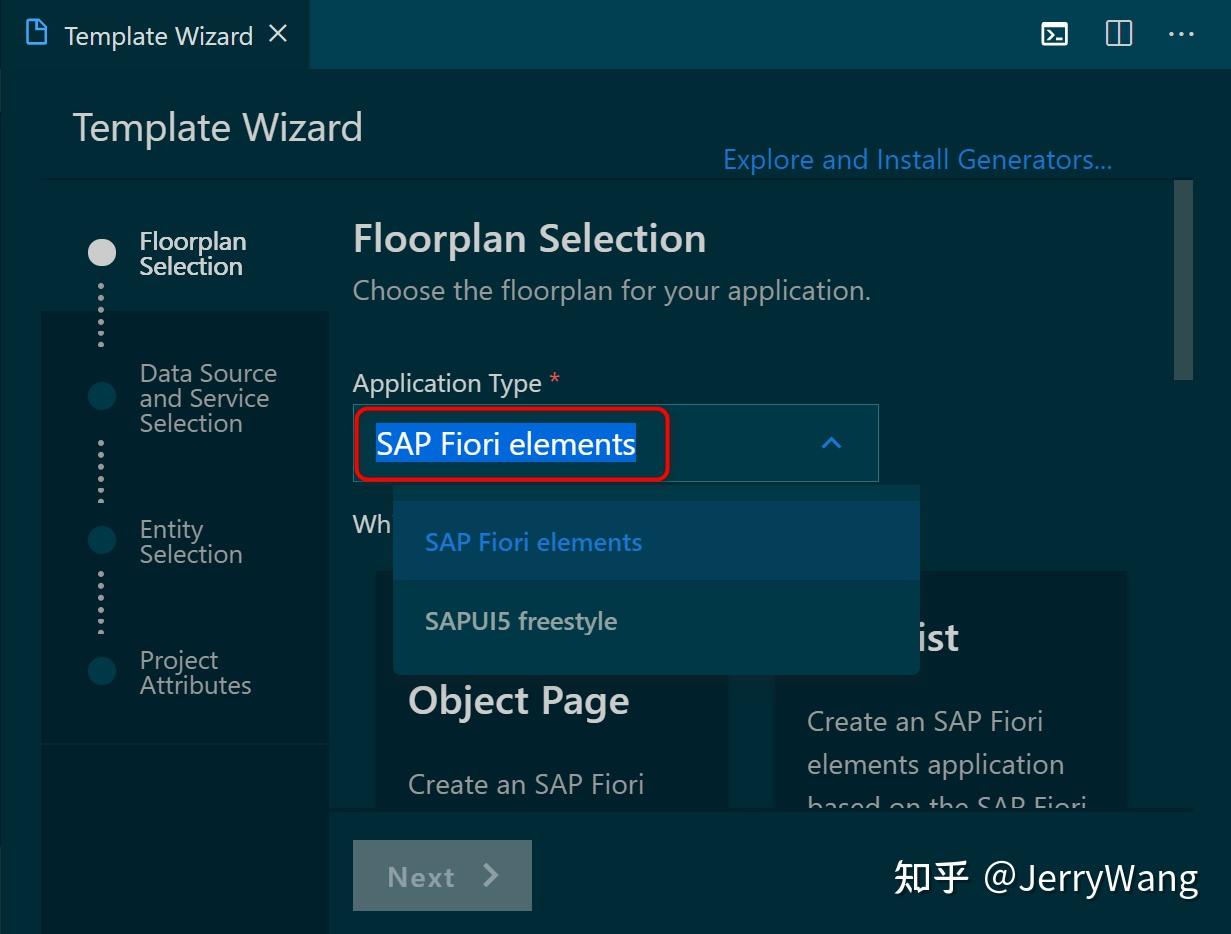This screenshot has height=934, width=1231.
Task: Click the Entity Selection step circle
Action: [101, 539]
